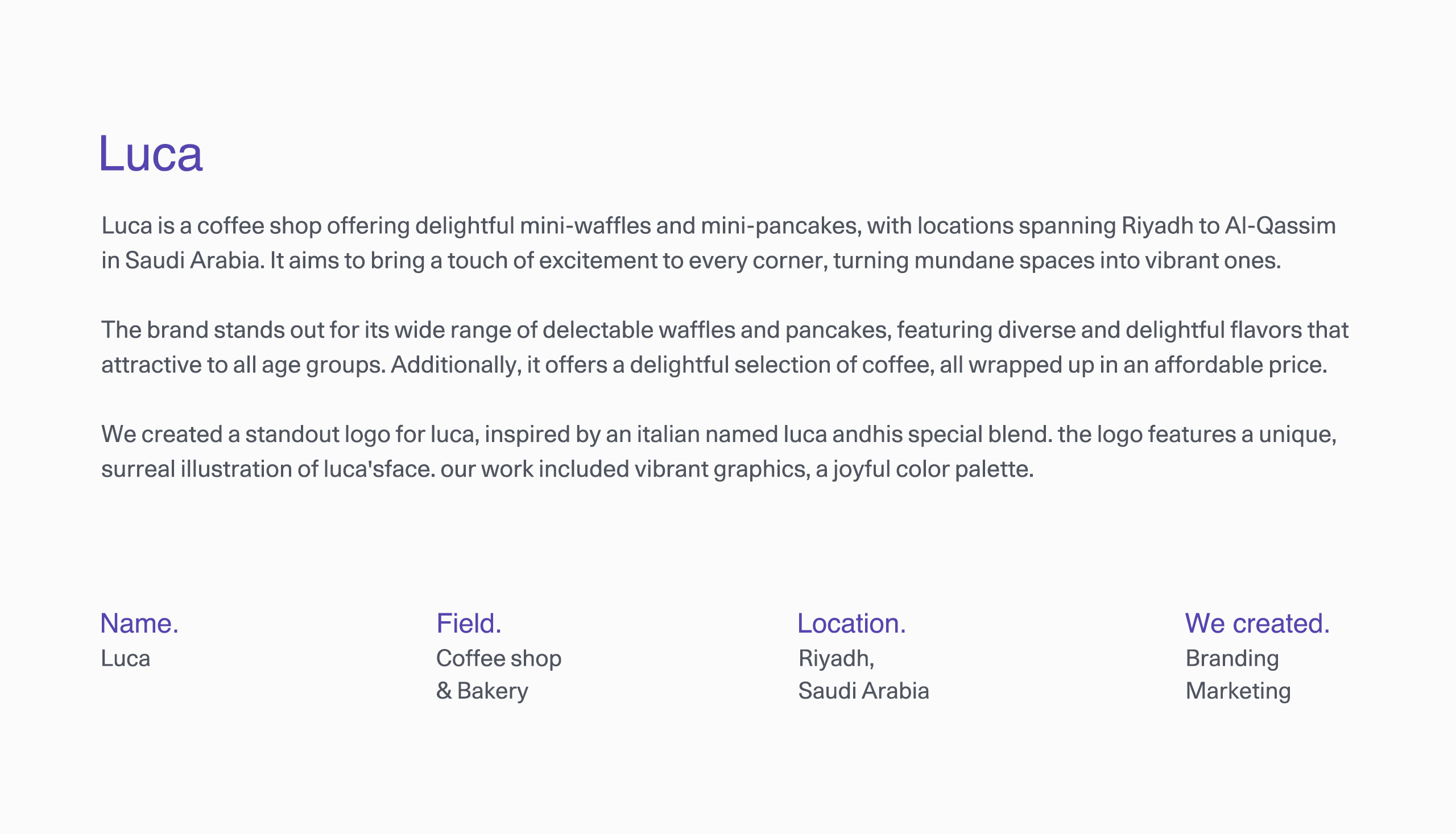Screen dimensions: 1456x834
Task: Click the "Coffee shop" text under Field
Action: coord(498,658)
